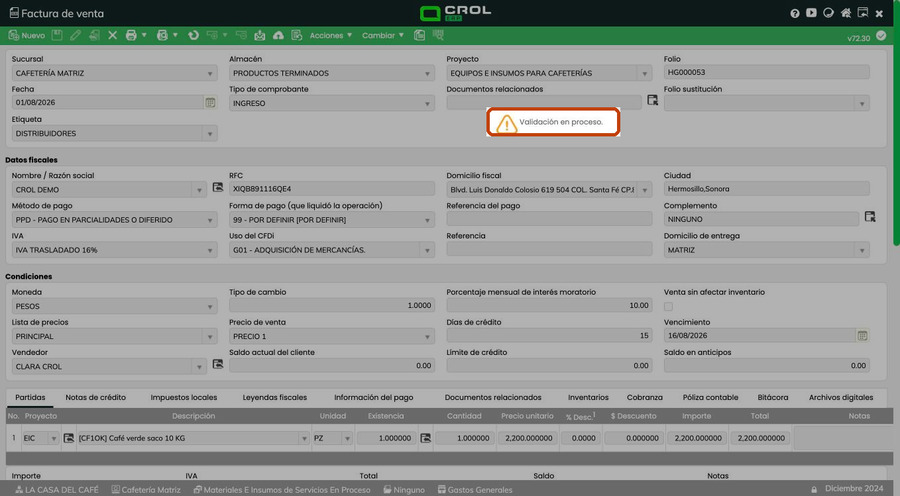Expand the Método de pago dropdown
The height and width of the screenshot is (496, 900).
[210, 220]
